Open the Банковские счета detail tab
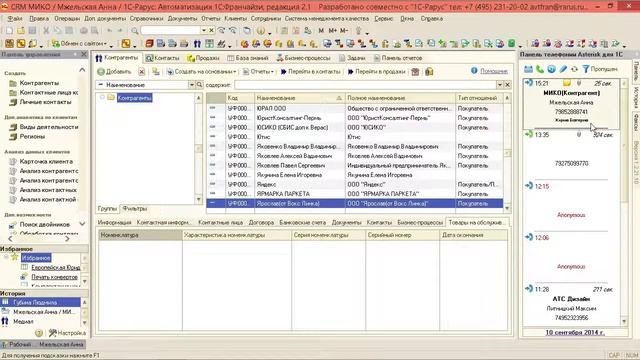The height and width of the screenshot is (360, 640). (x=302, y=222)
